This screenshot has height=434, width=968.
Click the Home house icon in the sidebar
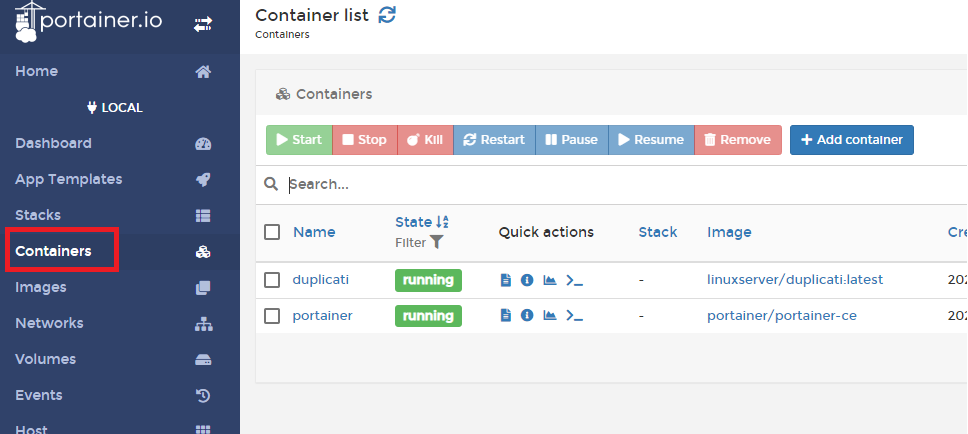tap(203, 72)
